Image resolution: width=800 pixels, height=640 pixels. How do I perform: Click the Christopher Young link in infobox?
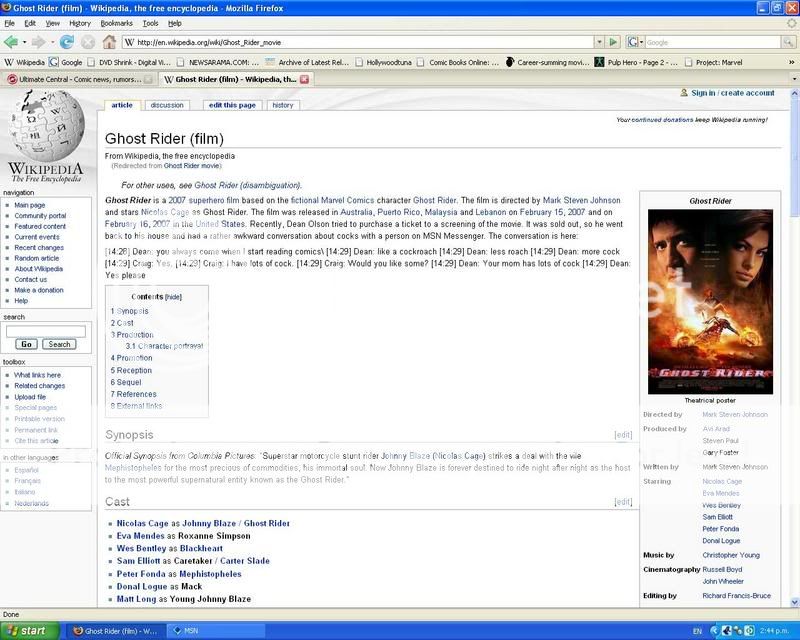[731, 555]
